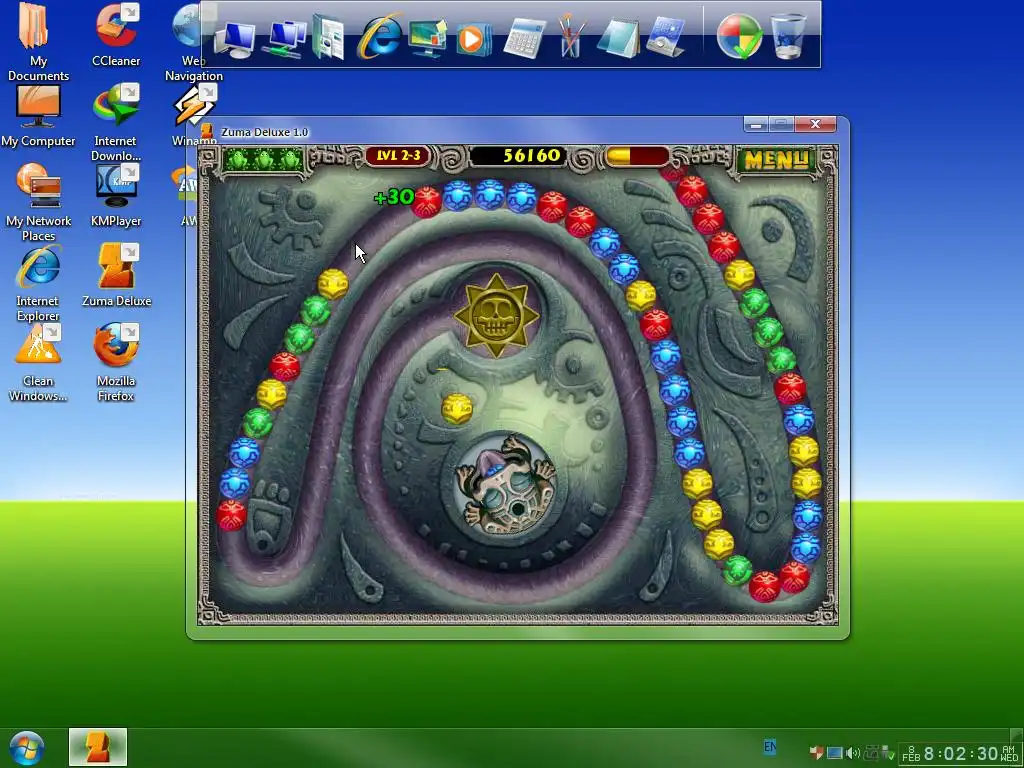Viewport: 1024px width, 768px height.
Task: Click the yellow level progress bar
Action: tap(637, 157)
